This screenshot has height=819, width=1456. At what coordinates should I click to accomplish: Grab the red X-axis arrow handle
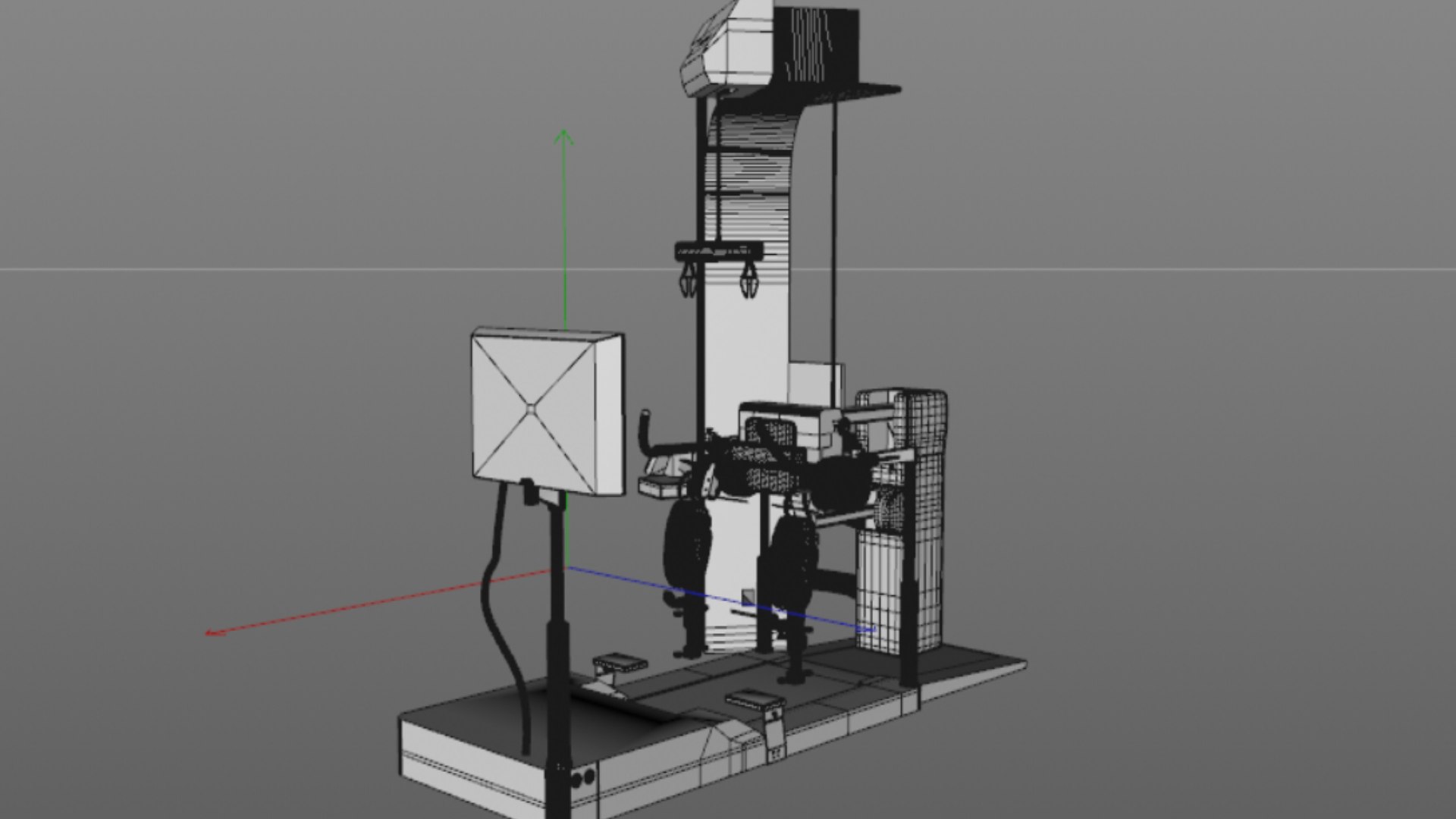click(x=214, y=632)
